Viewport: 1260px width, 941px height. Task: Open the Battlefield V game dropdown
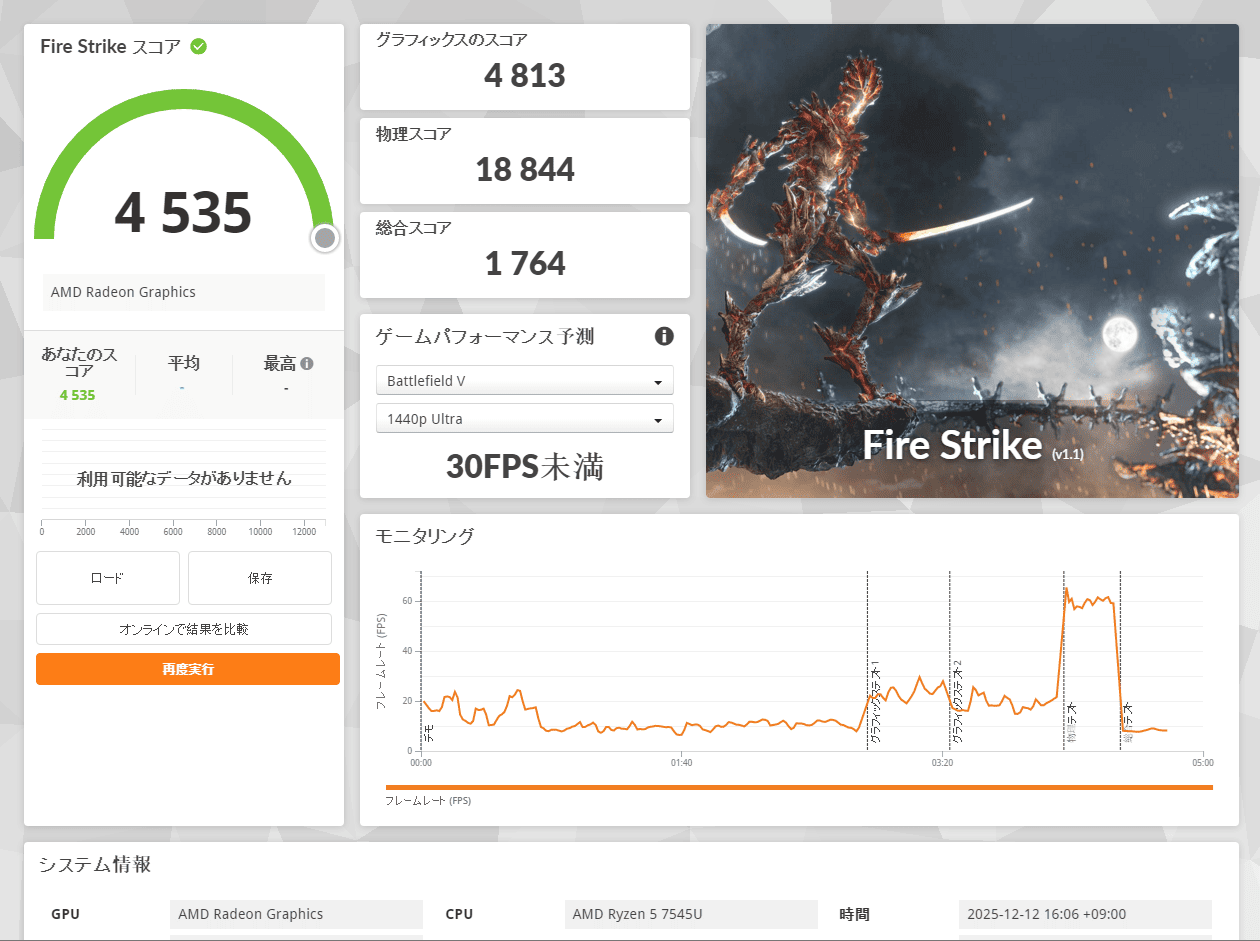pos(524,381)
